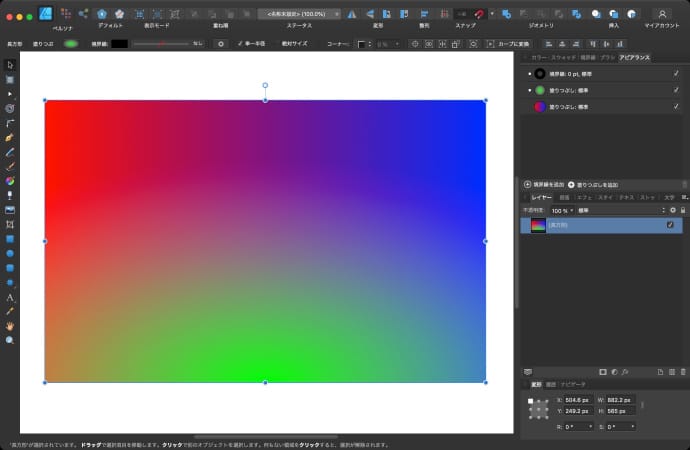Select the Move tool arrow
Screen dimensions: 690x450
pyautogui.click(x=10, y=65)
